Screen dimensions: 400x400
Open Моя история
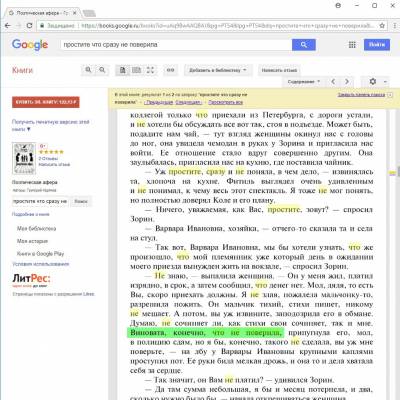(32, 241)
